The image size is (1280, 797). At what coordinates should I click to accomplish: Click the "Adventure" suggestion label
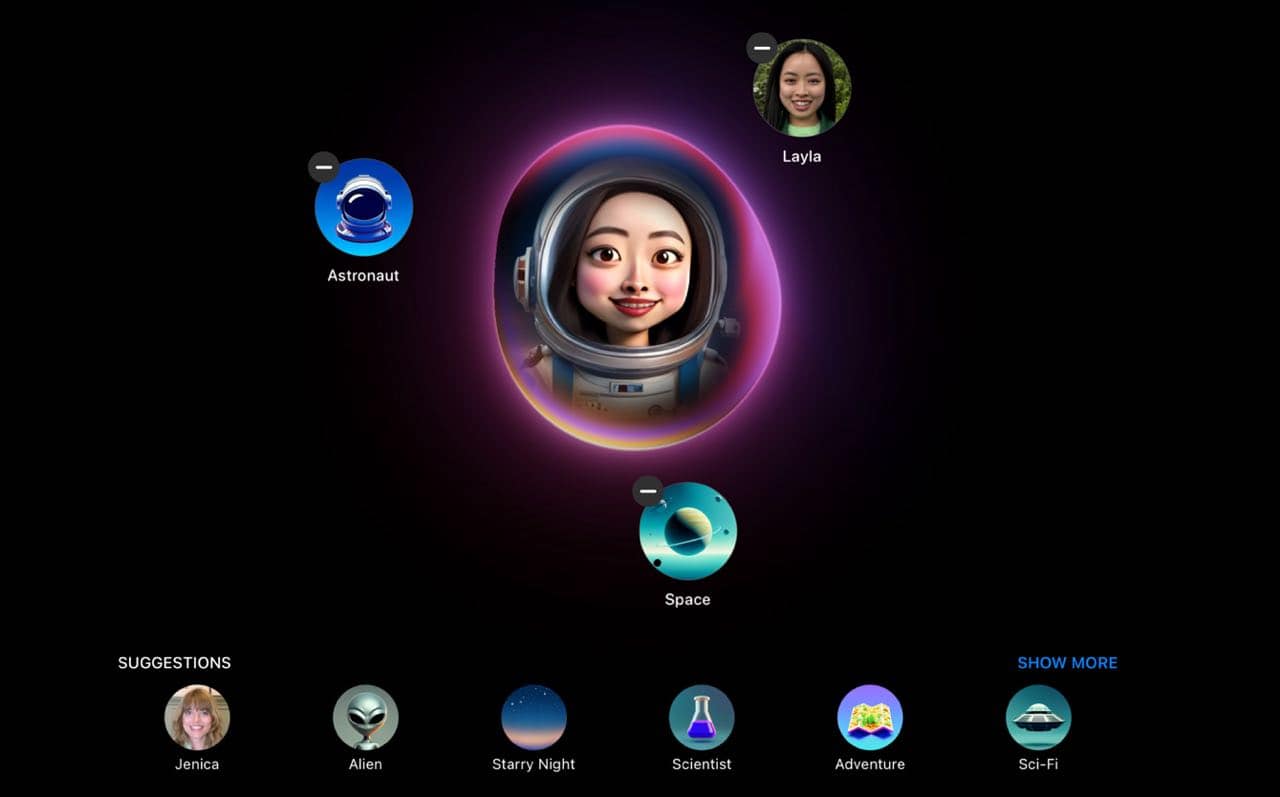coord(869,764)
